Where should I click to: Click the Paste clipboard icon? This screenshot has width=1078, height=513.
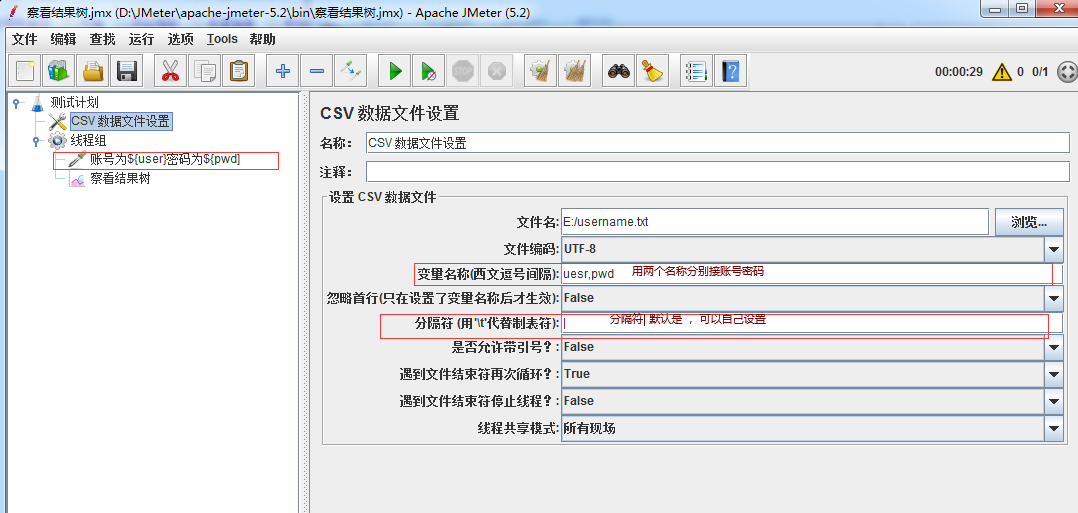pyautogui.click(x=239, y=71)
